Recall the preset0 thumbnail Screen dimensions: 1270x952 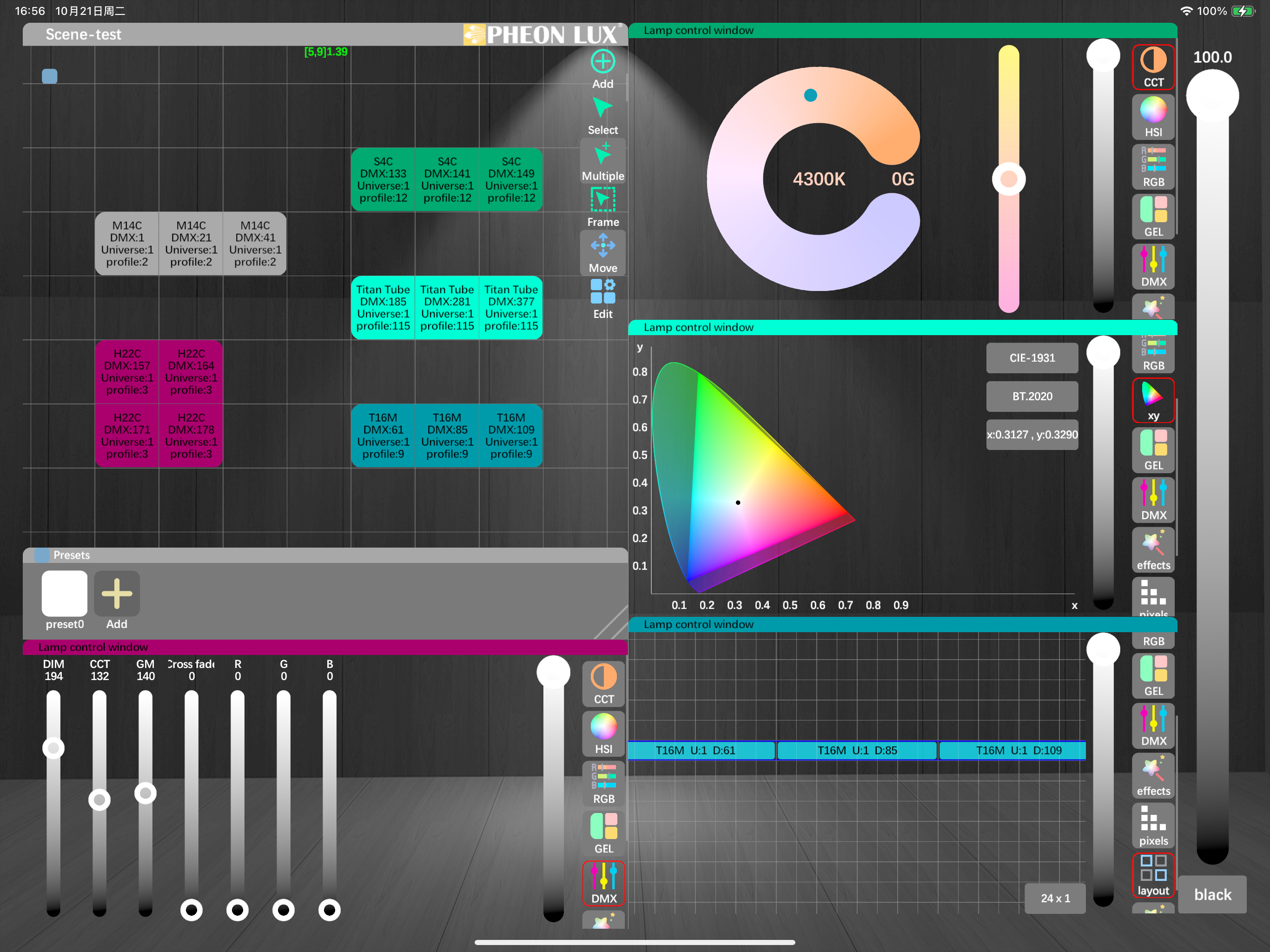(x=64, y=594)
